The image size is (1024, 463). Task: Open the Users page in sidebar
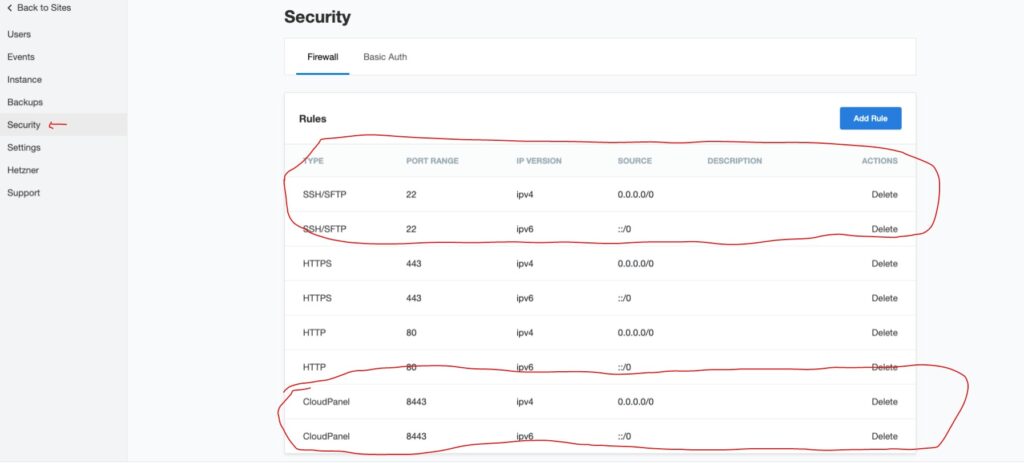[x=19, y=34]
